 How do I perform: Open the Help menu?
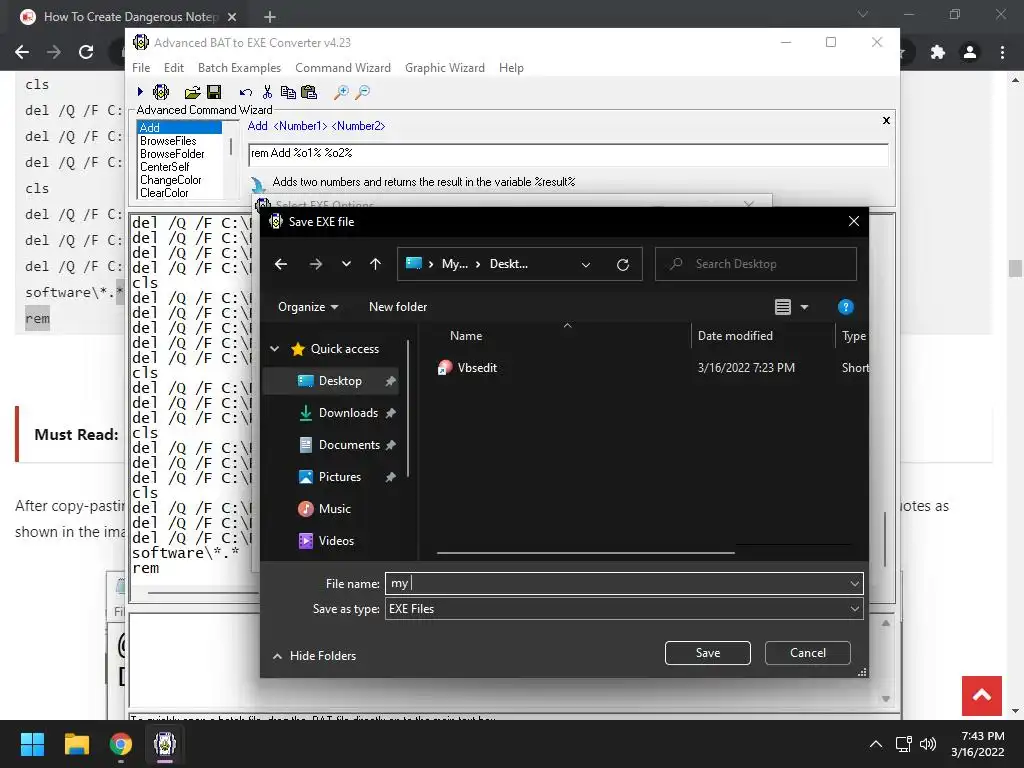[x=511, y=68]
